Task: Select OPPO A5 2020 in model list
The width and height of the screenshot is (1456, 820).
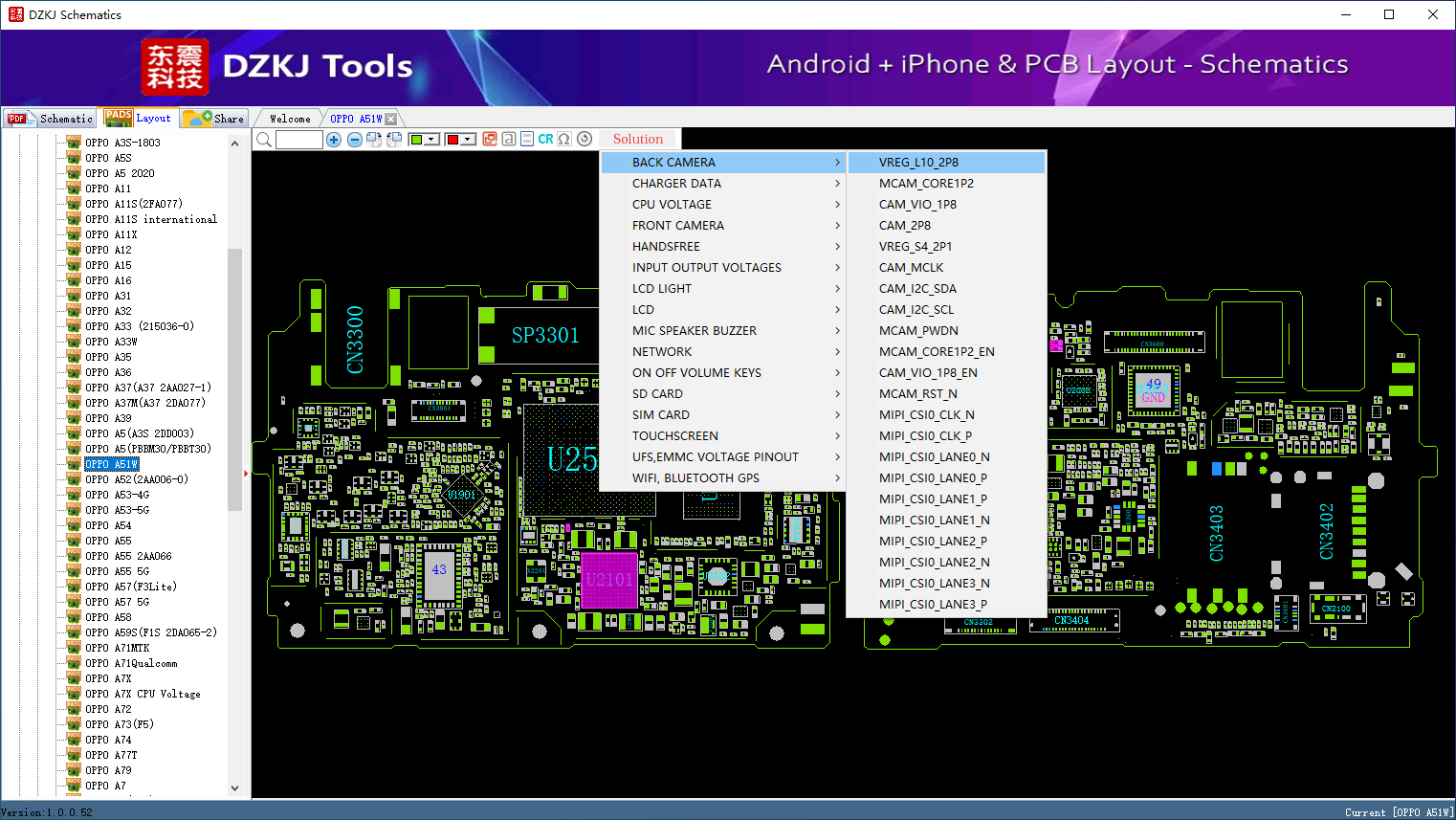Action: pos(120,173)
